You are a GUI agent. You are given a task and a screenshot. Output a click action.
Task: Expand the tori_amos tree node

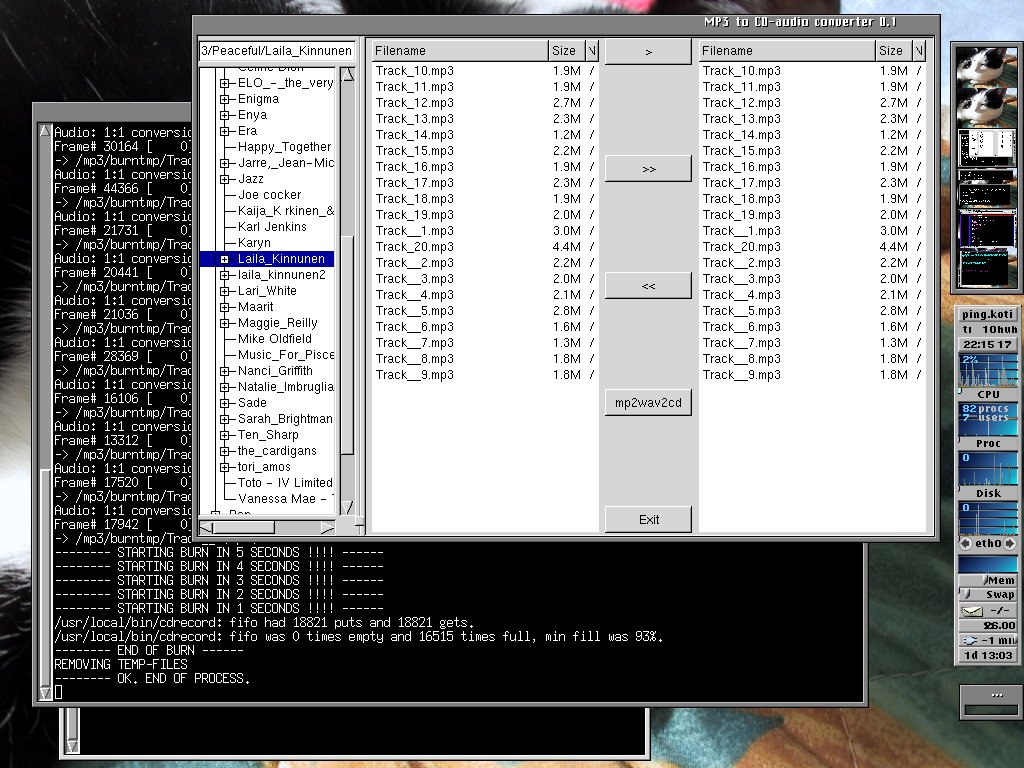[226, 467]
